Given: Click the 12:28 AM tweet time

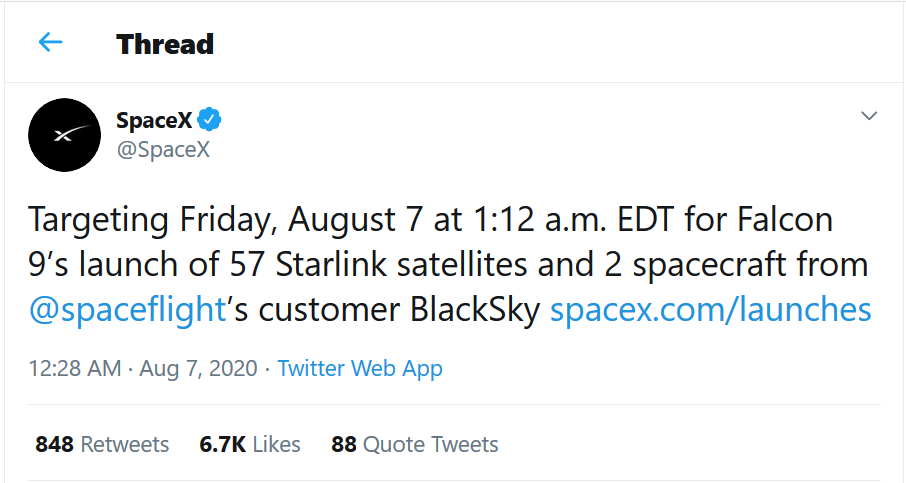Looking at the screenshot, I should 73,368.
